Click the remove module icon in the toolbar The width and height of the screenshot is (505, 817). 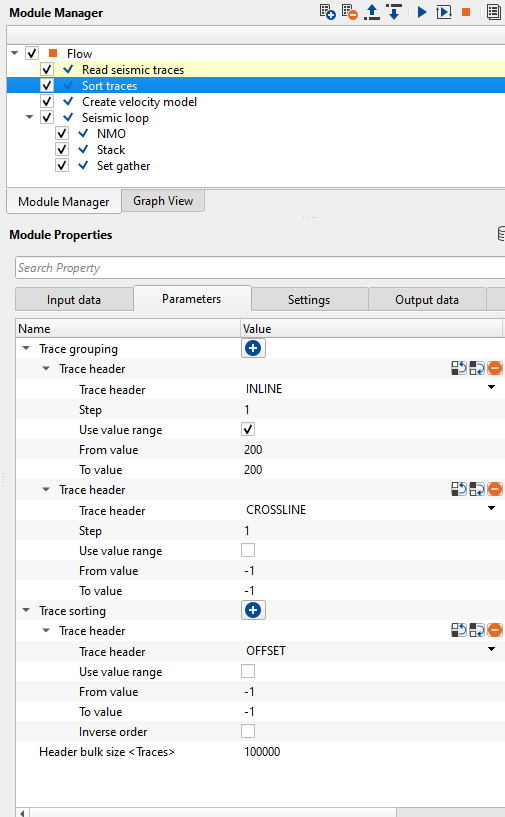point(350,12)
